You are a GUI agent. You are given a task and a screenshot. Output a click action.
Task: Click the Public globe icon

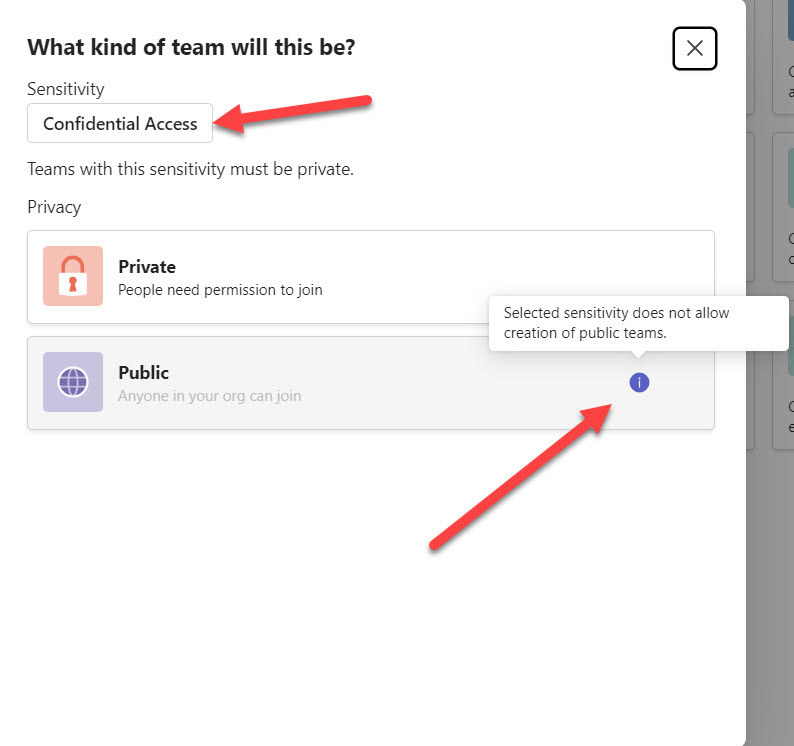pos(73,382)
